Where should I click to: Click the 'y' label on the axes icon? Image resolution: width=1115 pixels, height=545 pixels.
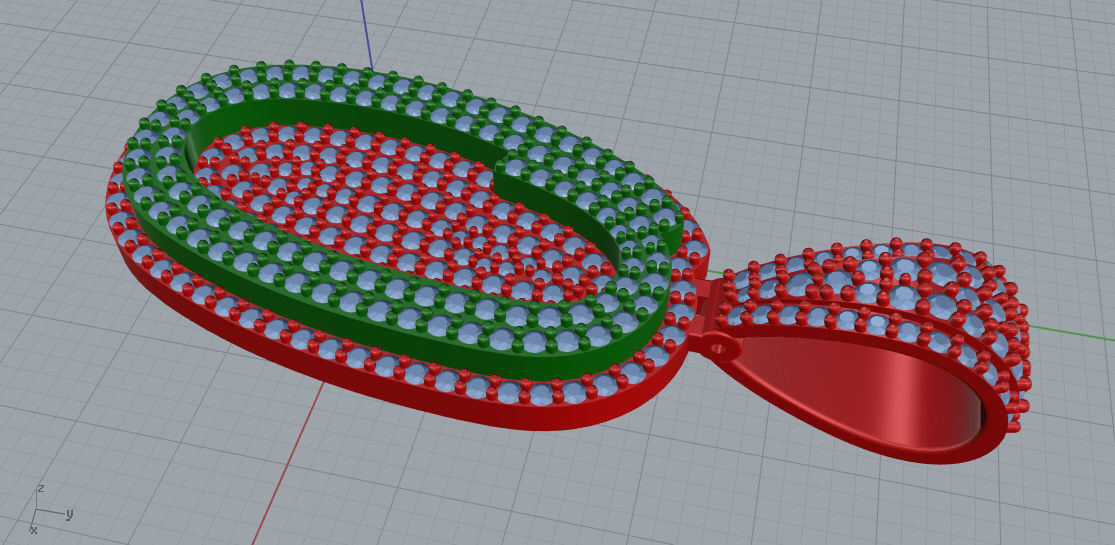70,513
